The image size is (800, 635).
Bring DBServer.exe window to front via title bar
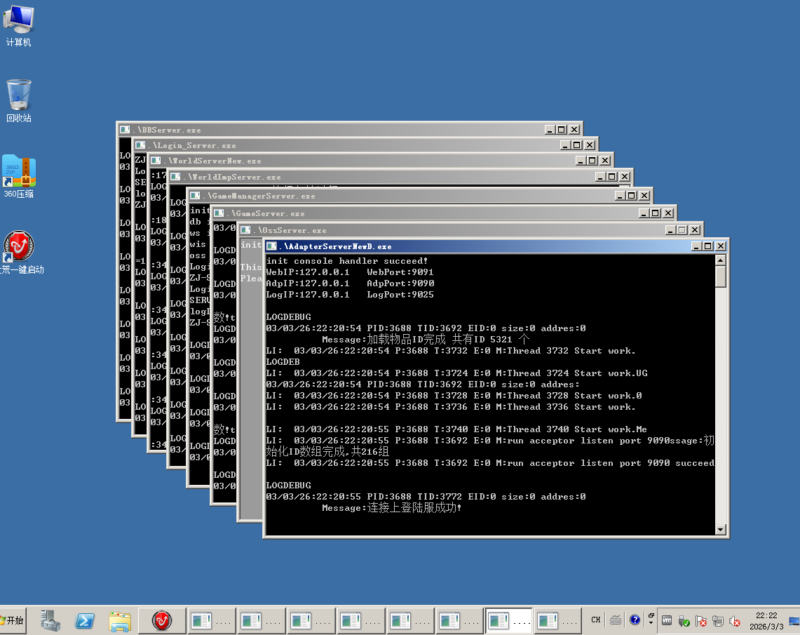(x=330, y=130)
